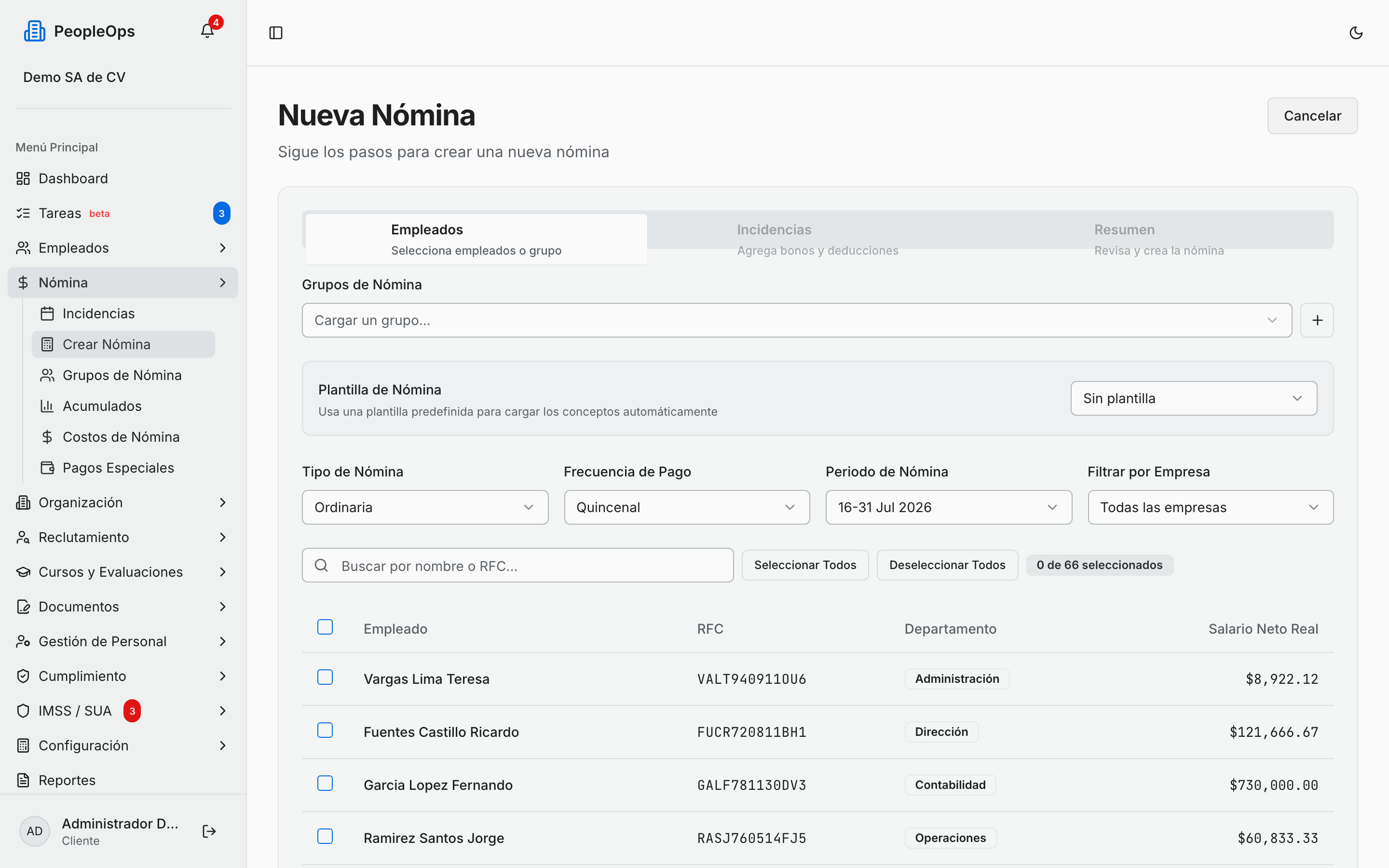The image size is (1389, 868).
Task: Click the Nómina dollar sign icon
Action: coord(23,283)
